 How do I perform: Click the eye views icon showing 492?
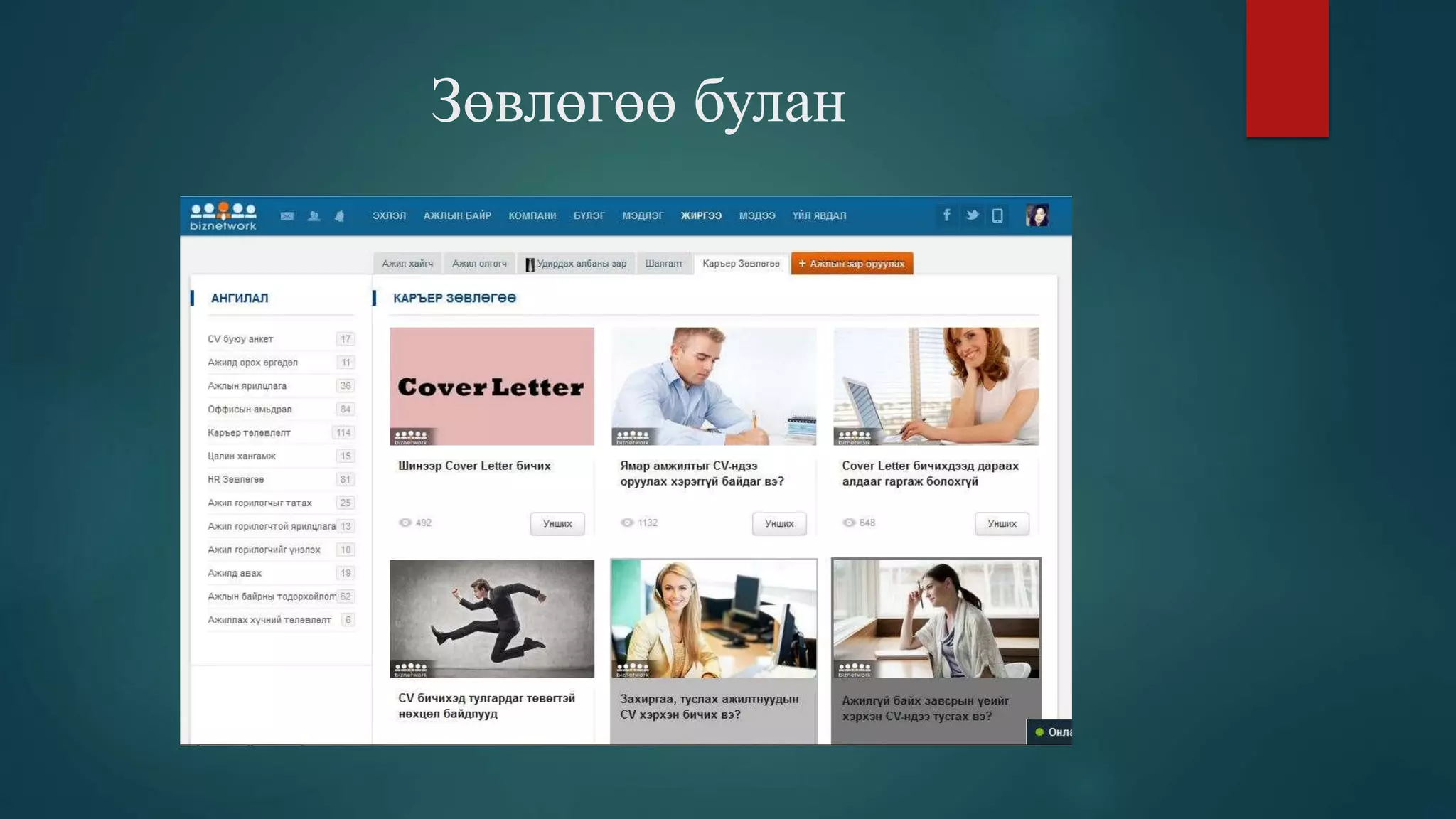coord(405,523)
